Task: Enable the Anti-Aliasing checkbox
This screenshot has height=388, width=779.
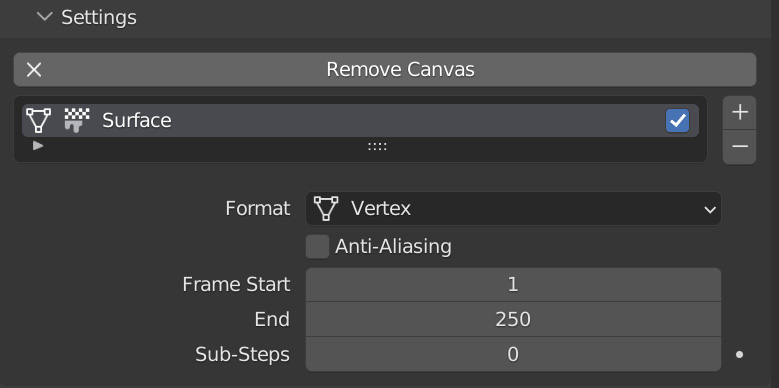Action: click(317, 246)
